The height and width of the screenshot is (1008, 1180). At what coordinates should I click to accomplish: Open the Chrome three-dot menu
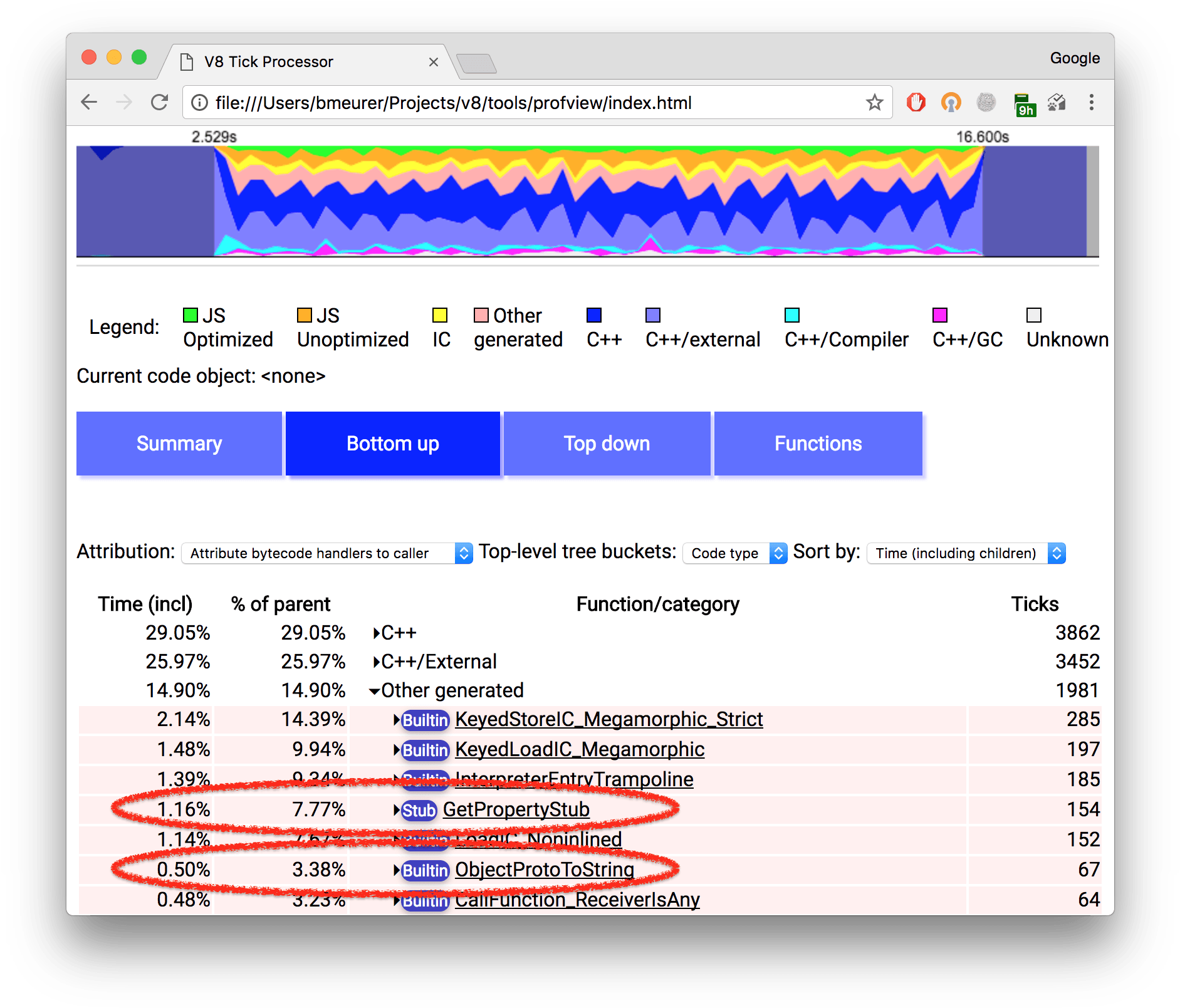click(x=1091, y=102)
